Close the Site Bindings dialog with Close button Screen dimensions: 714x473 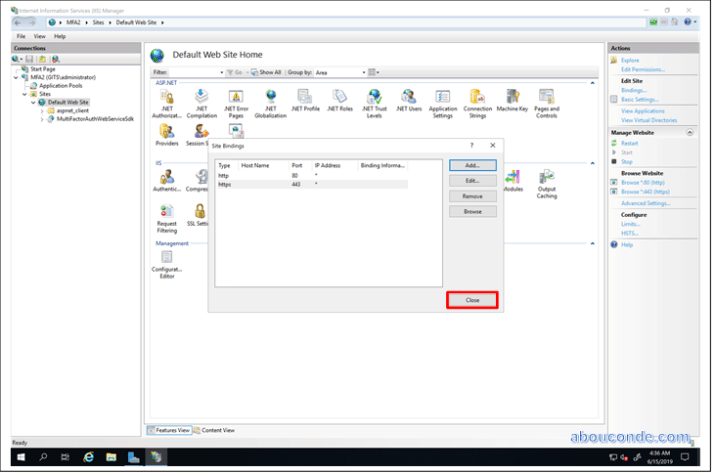[472, 300]
